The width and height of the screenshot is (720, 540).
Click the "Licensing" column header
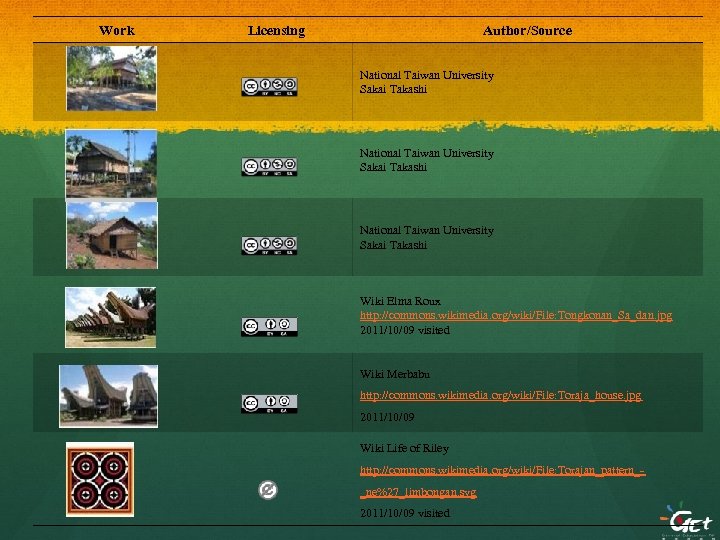276,31
